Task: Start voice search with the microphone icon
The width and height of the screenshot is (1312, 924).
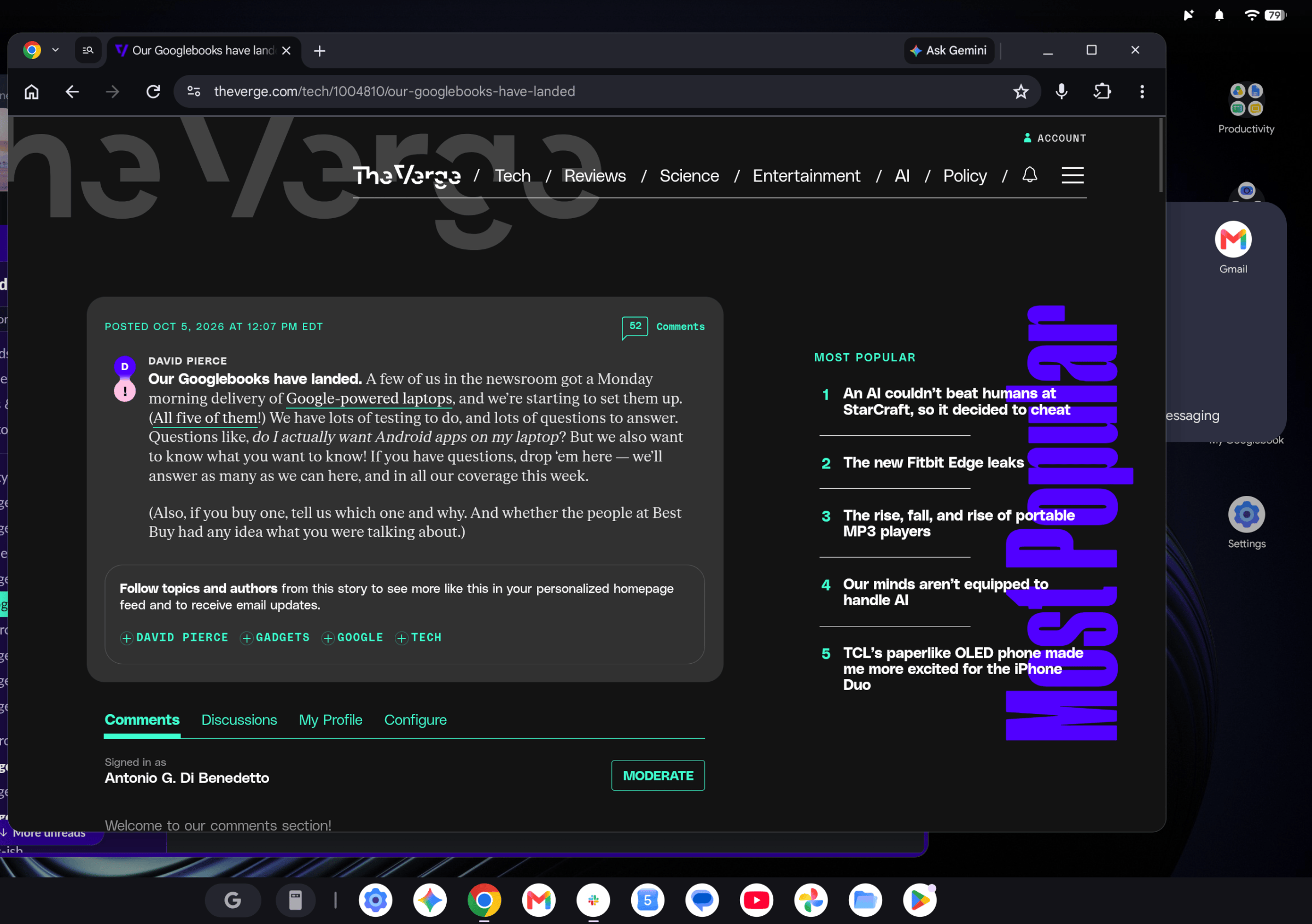Action: (1061, 91)
